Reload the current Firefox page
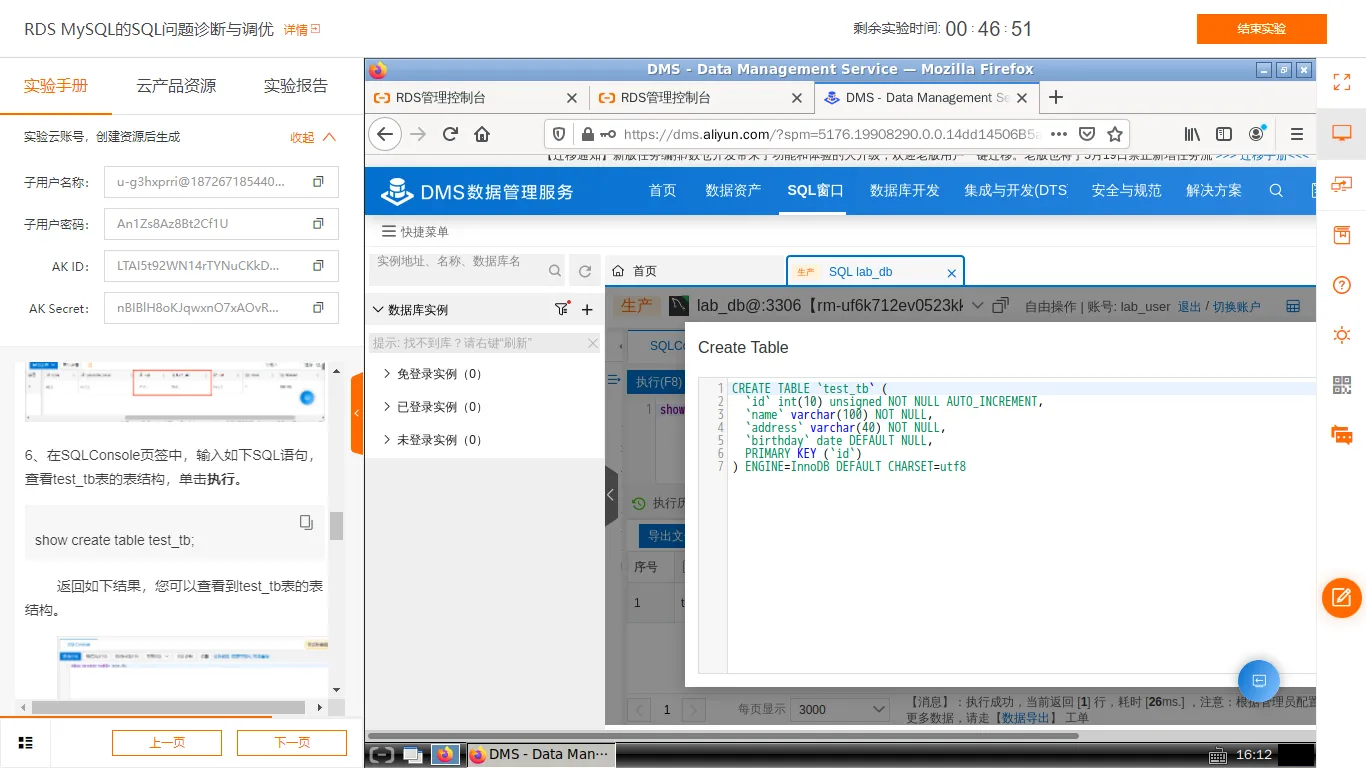Image resolution: width=1366 pixels, height=768 pixels. (x=450, y=134)
